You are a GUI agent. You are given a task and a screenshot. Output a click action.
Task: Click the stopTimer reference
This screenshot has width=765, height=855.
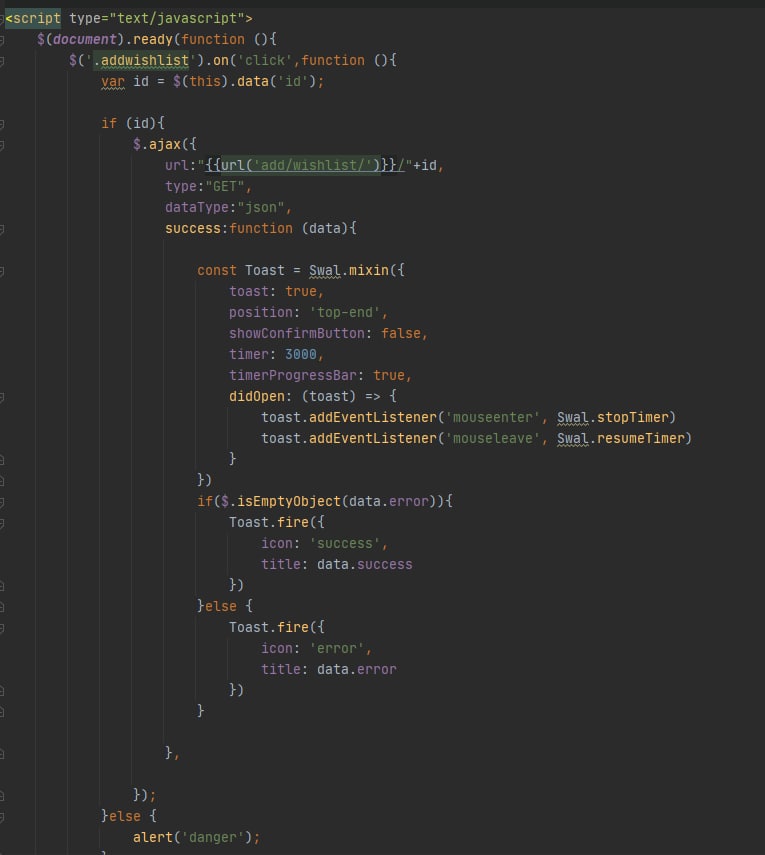coord(633,418)
